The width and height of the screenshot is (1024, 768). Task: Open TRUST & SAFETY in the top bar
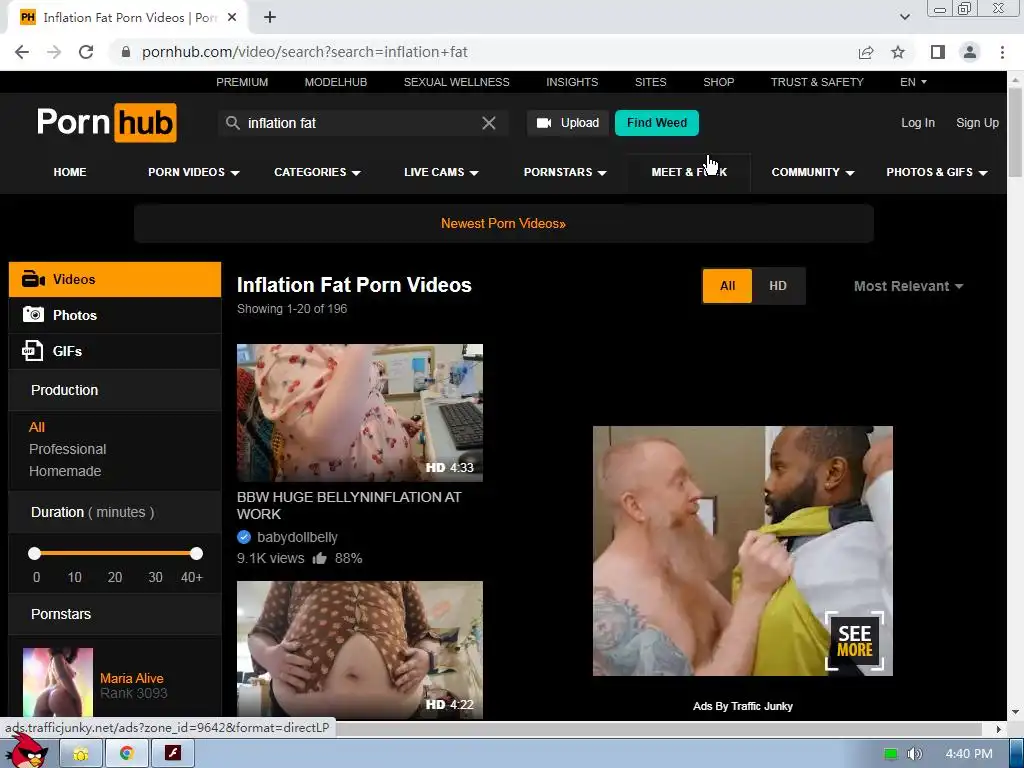817,82
